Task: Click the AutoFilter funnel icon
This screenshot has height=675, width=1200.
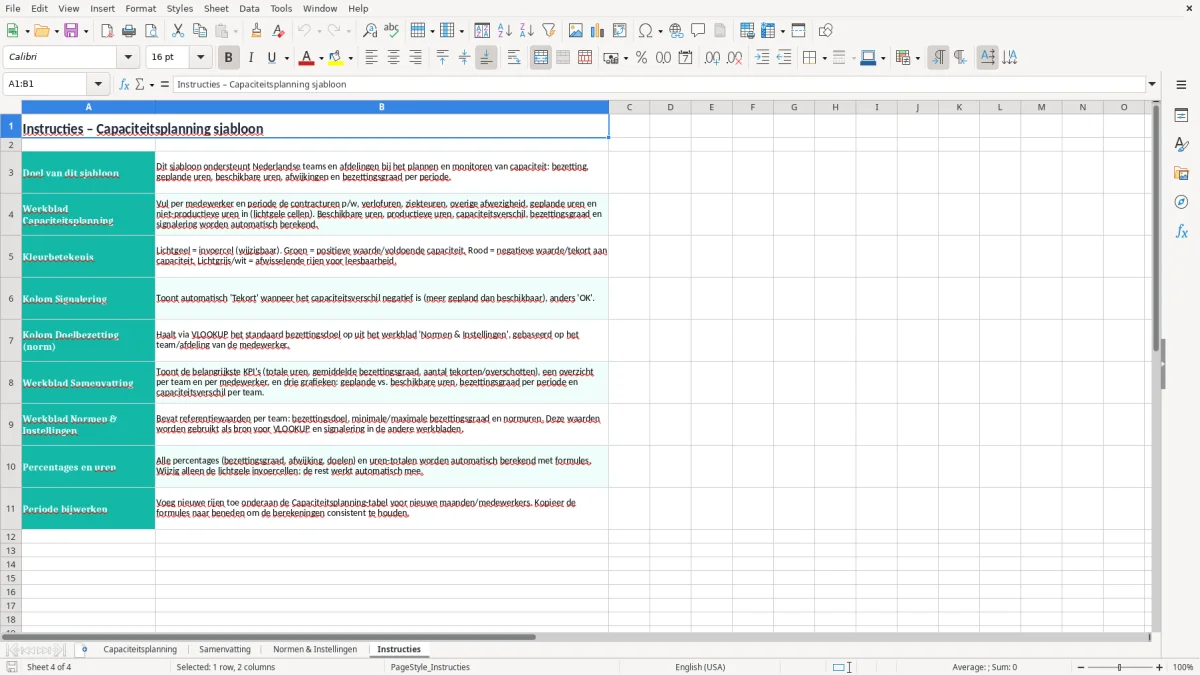Action: pos(548,31)
